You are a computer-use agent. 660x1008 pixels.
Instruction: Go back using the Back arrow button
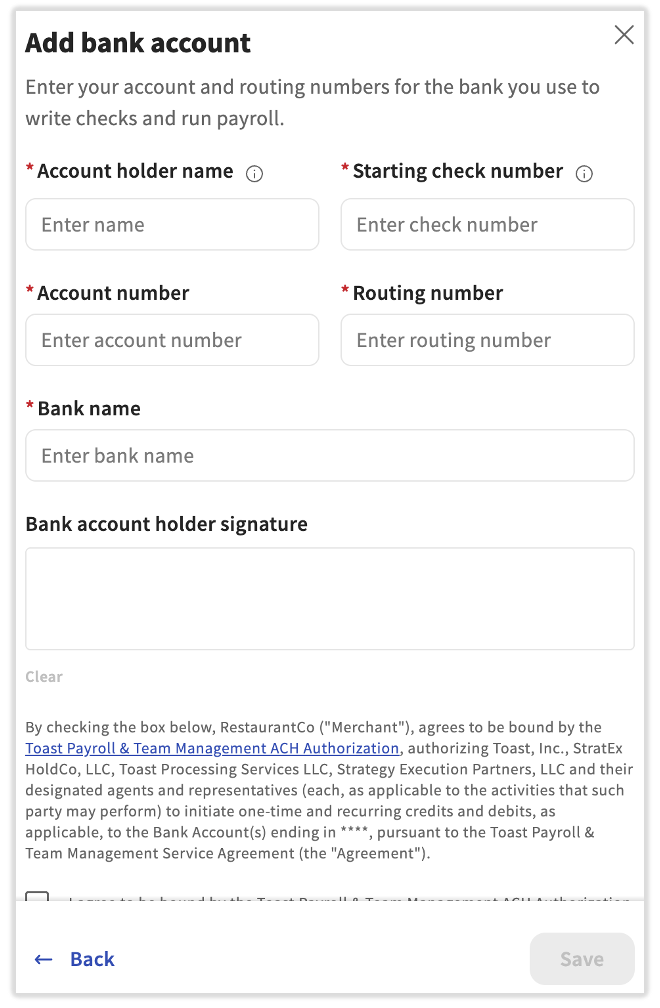click(x=75, y=959)
